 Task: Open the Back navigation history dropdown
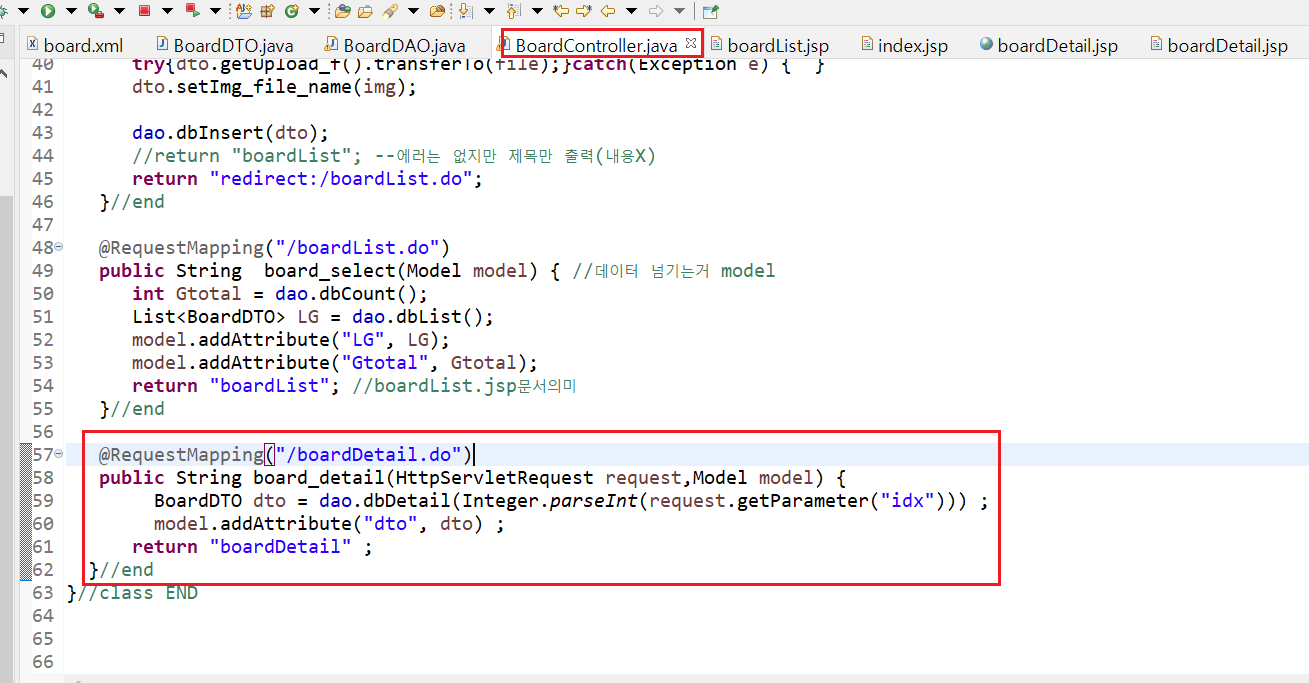[631, 11]
